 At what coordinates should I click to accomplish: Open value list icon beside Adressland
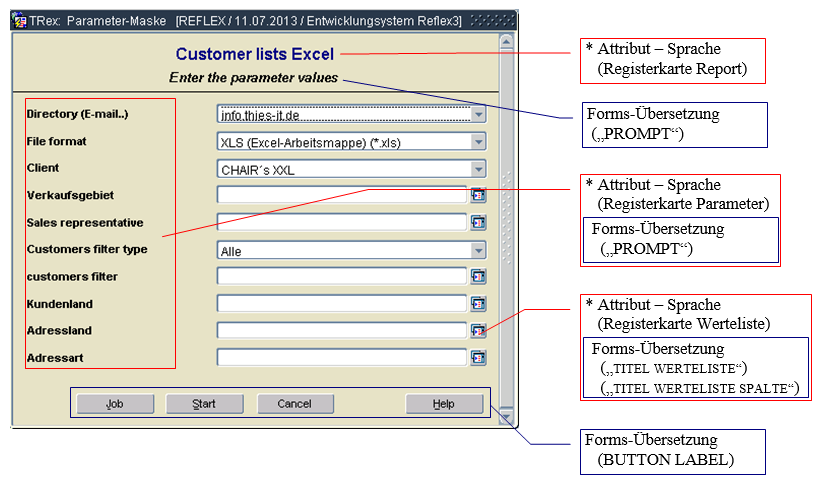[478, 330]
